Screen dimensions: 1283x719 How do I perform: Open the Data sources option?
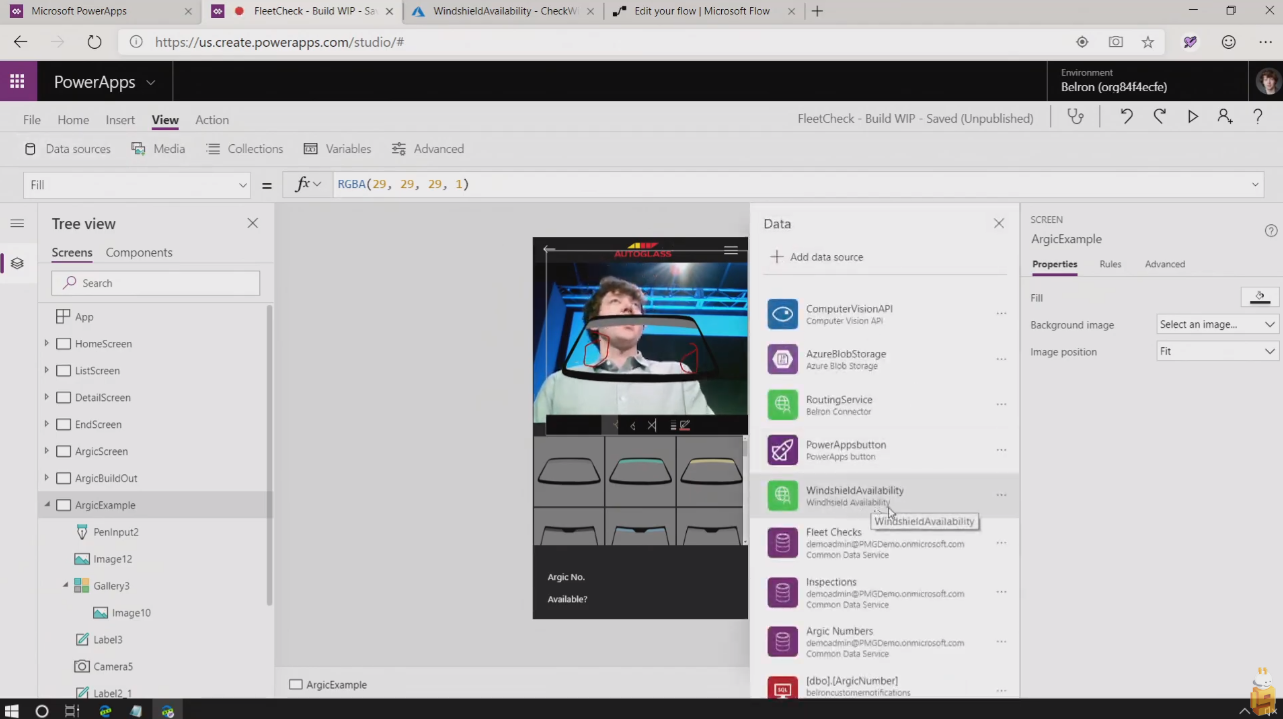(67, 149)
